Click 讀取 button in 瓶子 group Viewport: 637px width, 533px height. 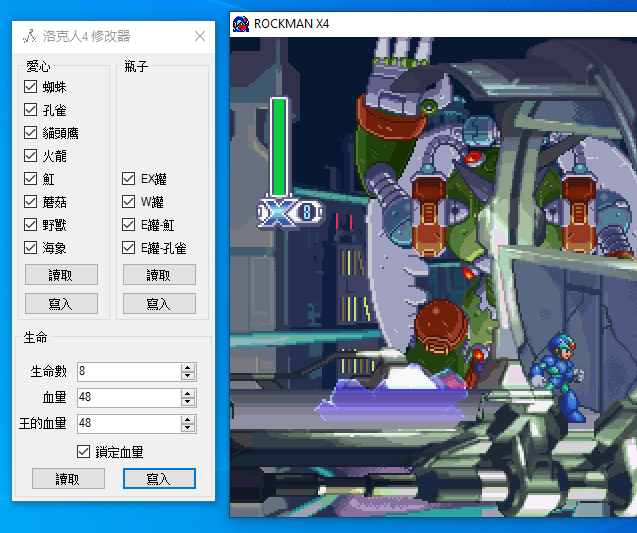pyautogui.click(x=159, y=275)
